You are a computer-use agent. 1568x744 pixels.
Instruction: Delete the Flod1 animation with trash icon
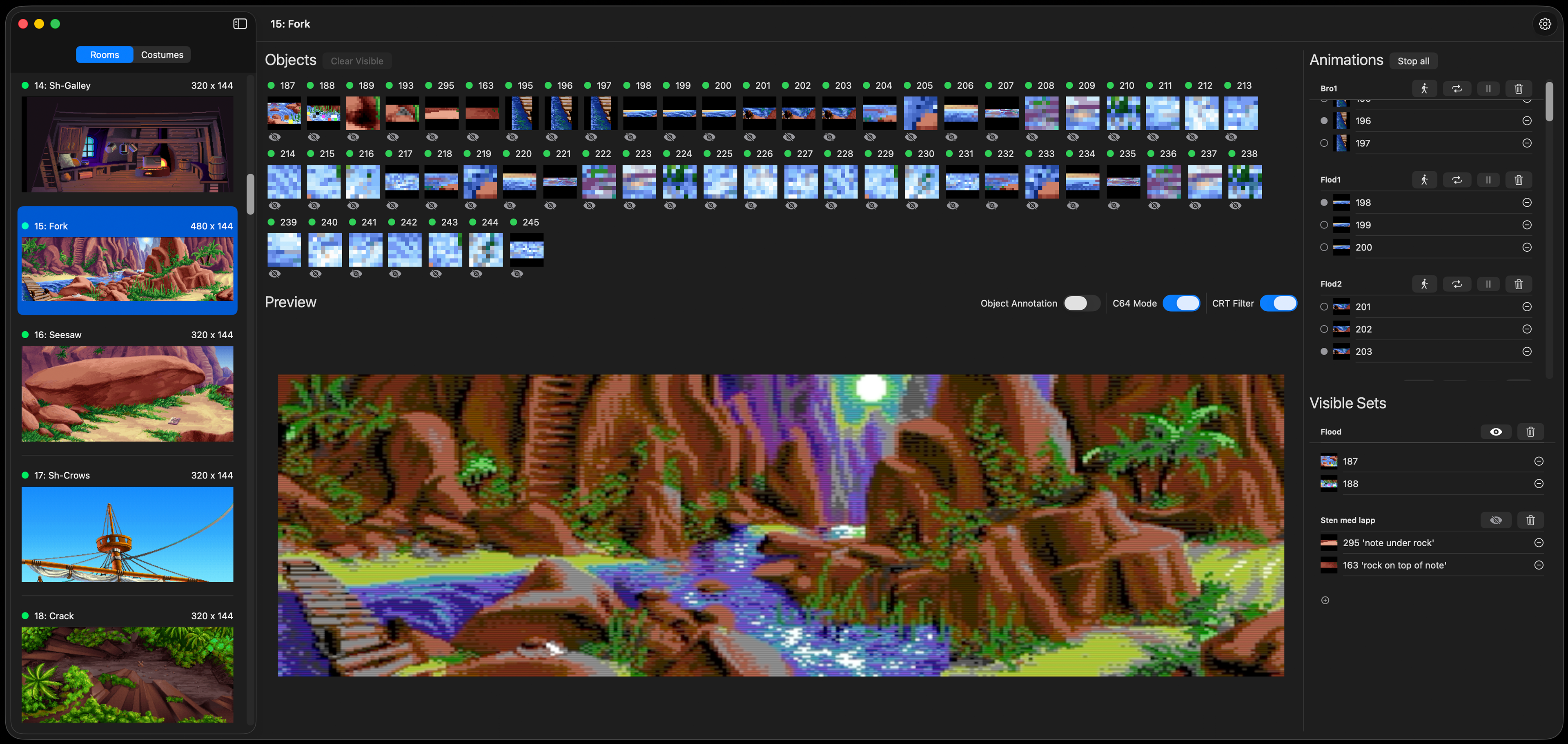pyautogui.click(x=1518, y=180)
